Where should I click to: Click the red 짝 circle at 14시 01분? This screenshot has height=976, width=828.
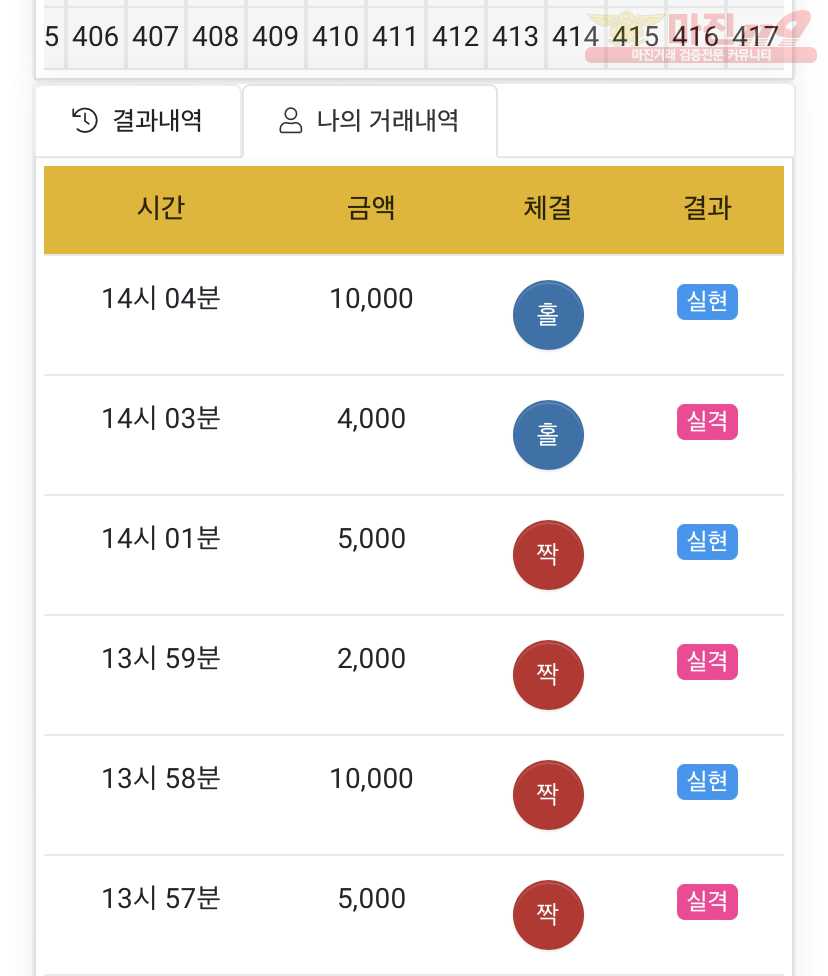pos(548,555)
